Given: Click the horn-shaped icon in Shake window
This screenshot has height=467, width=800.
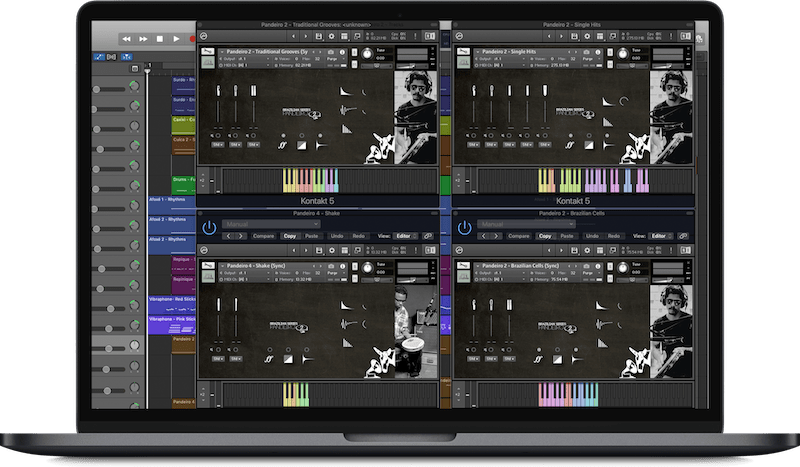Looking at the screenshot, I should click(308, 359).
